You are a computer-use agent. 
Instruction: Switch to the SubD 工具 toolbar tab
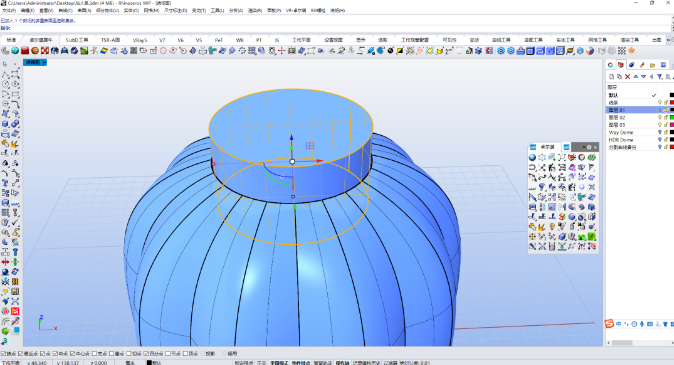pos(77,40)
